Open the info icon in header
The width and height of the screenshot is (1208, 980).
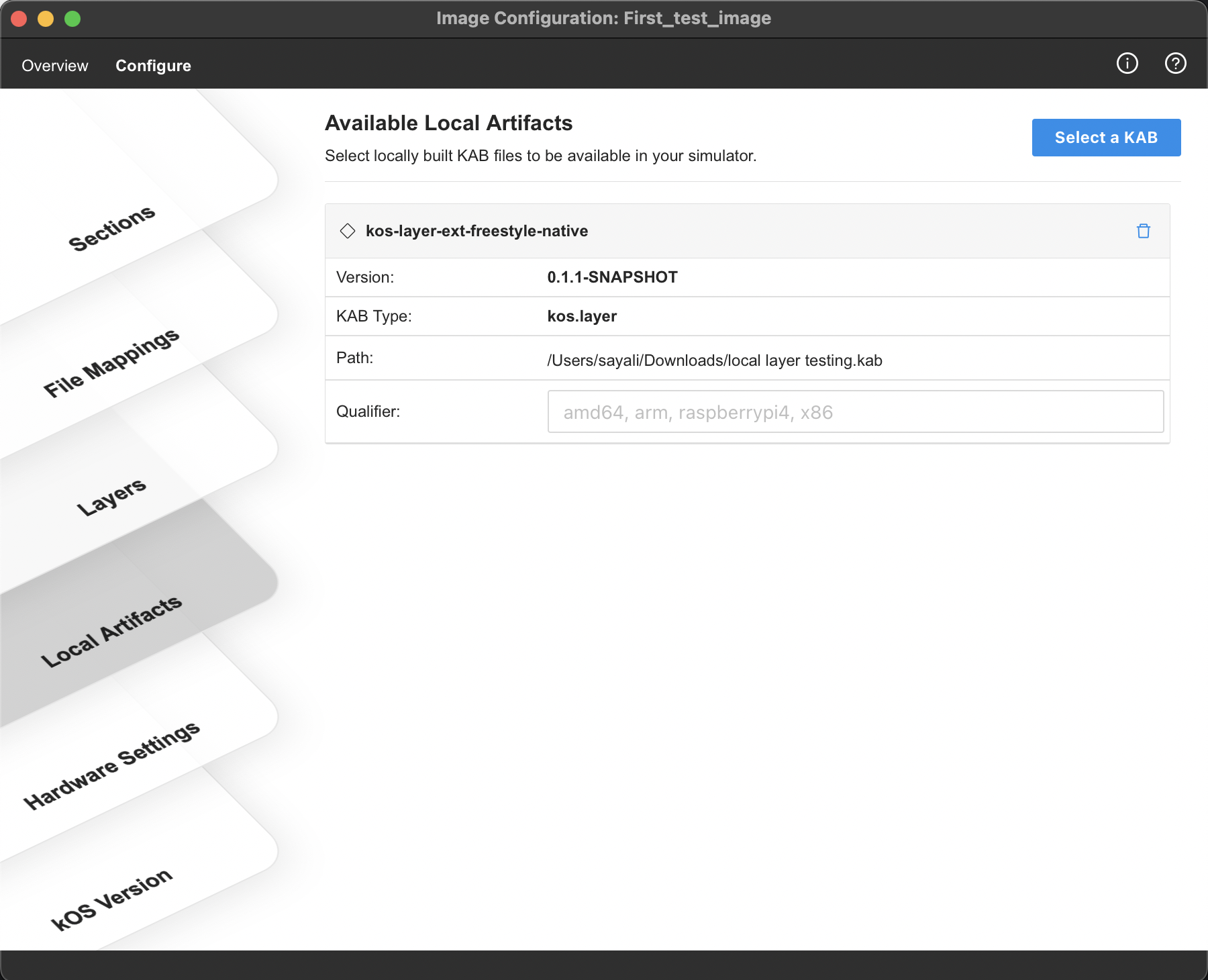click(1127, 64)
